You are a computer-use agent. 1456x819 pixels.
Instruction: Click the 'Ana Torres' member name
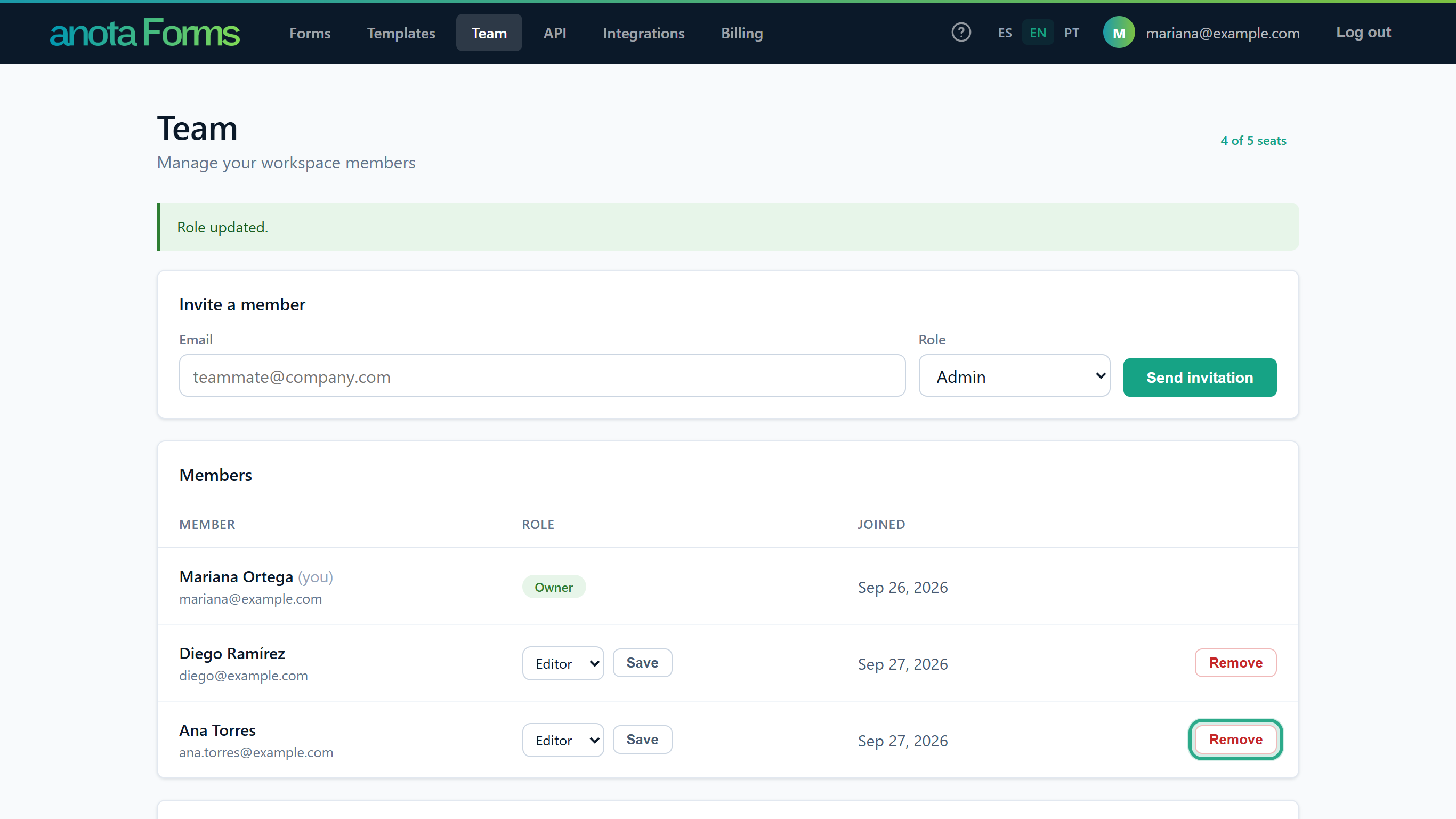tap(217, 730)
